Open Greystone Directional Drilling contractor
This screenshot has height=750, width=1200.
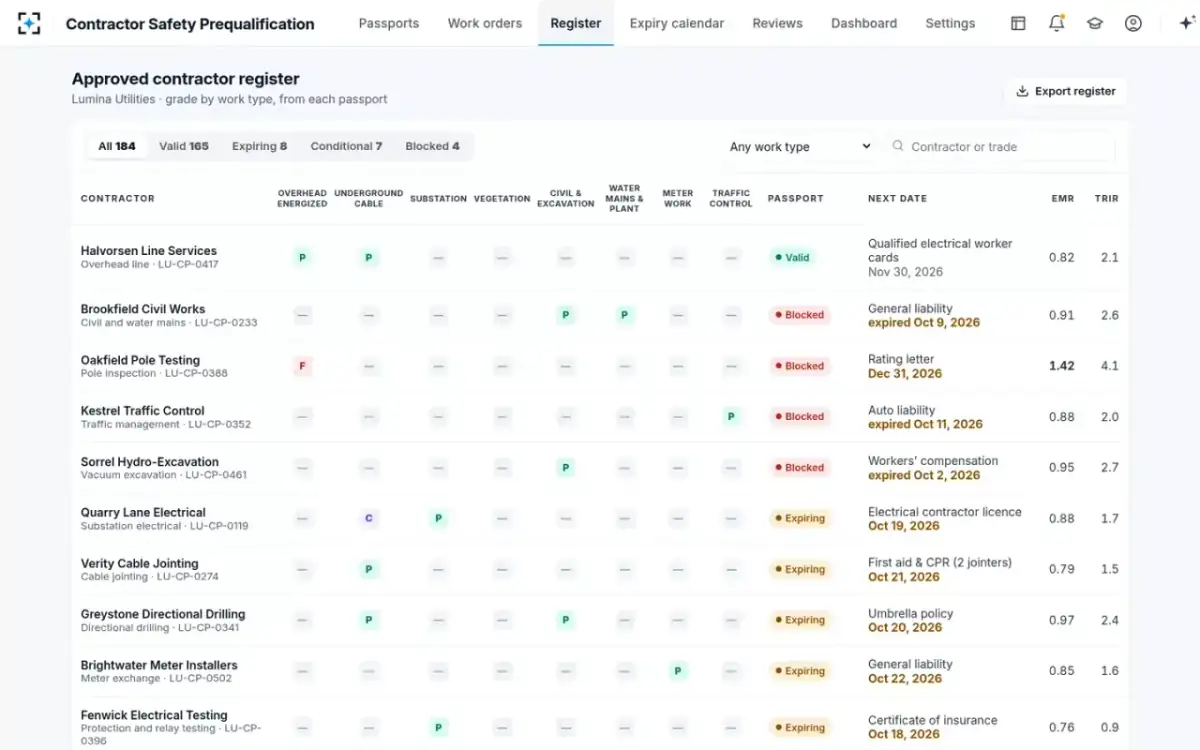coord(163,614)
